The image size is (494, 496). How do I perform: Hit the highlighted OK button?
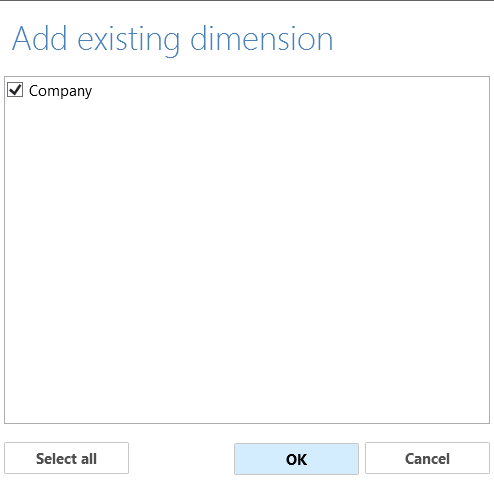point(296,459)
